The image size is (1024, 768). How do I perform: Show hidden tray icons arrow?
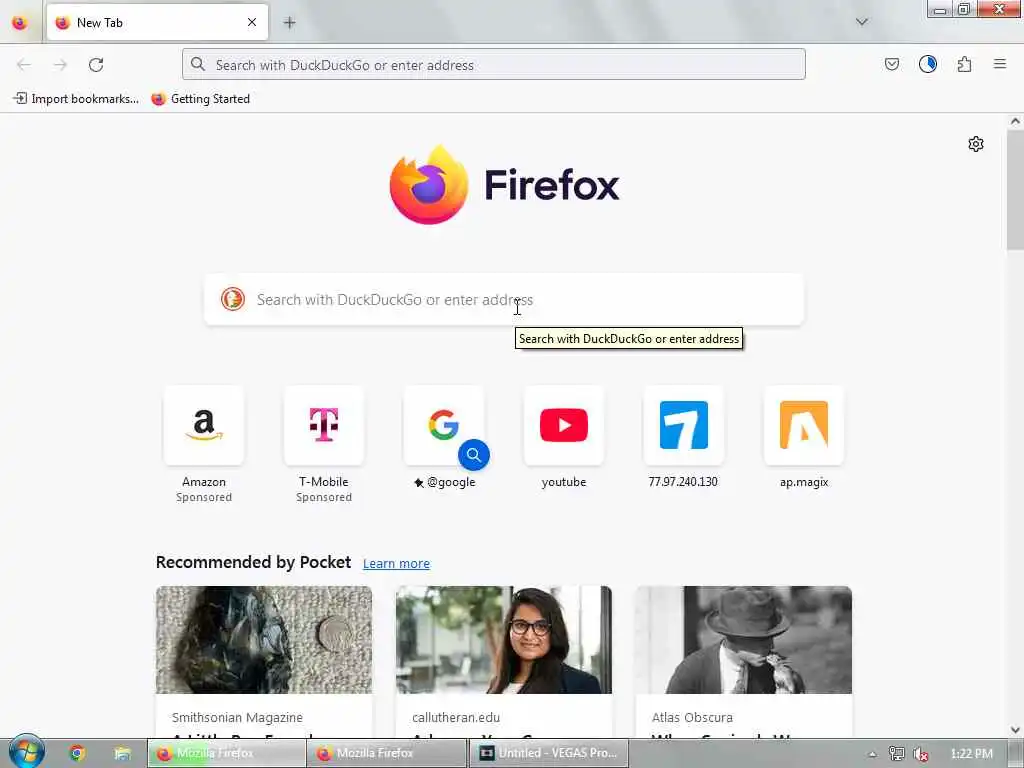872,754
